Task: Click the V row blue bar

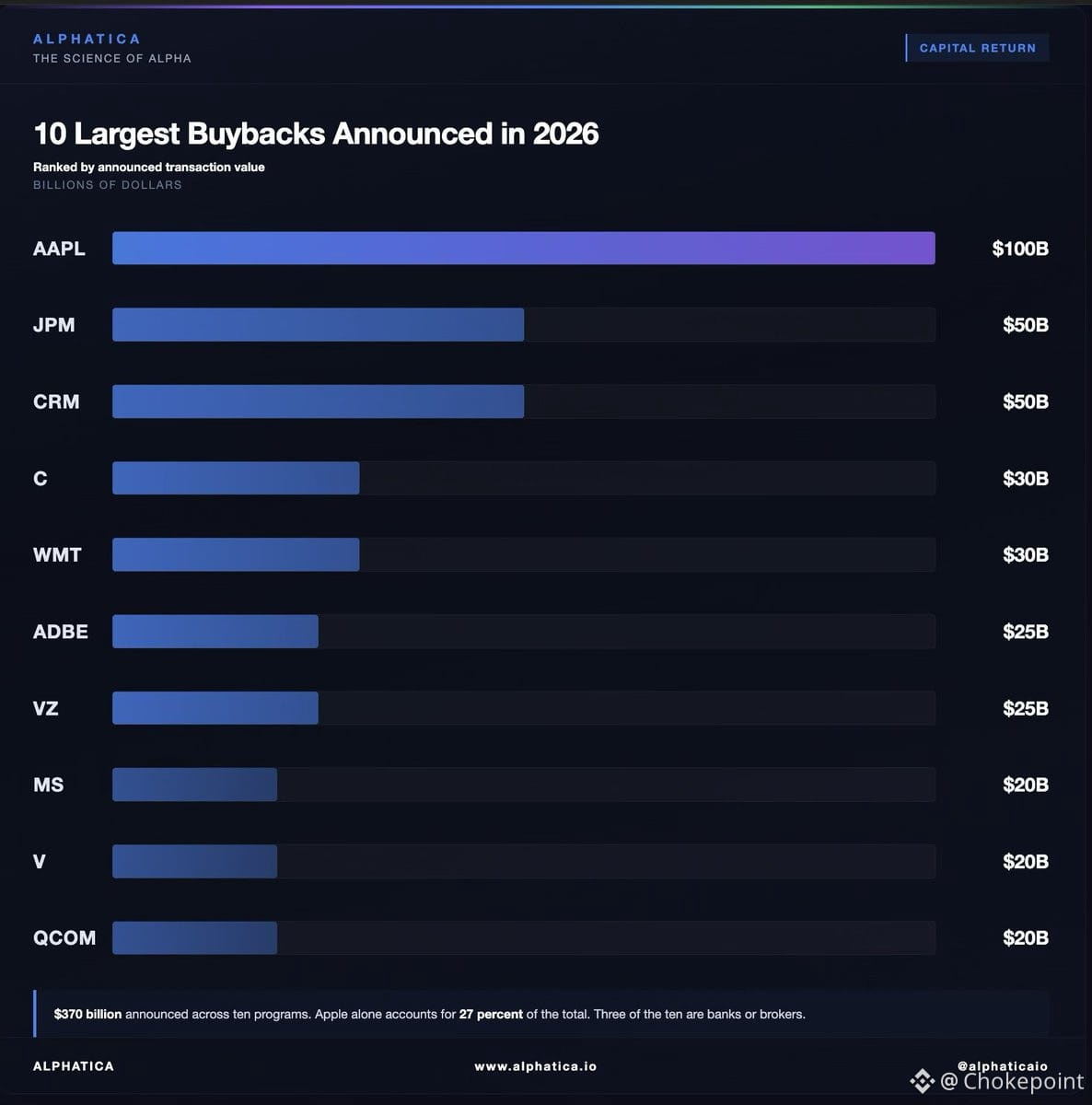Action: point(194,862)
